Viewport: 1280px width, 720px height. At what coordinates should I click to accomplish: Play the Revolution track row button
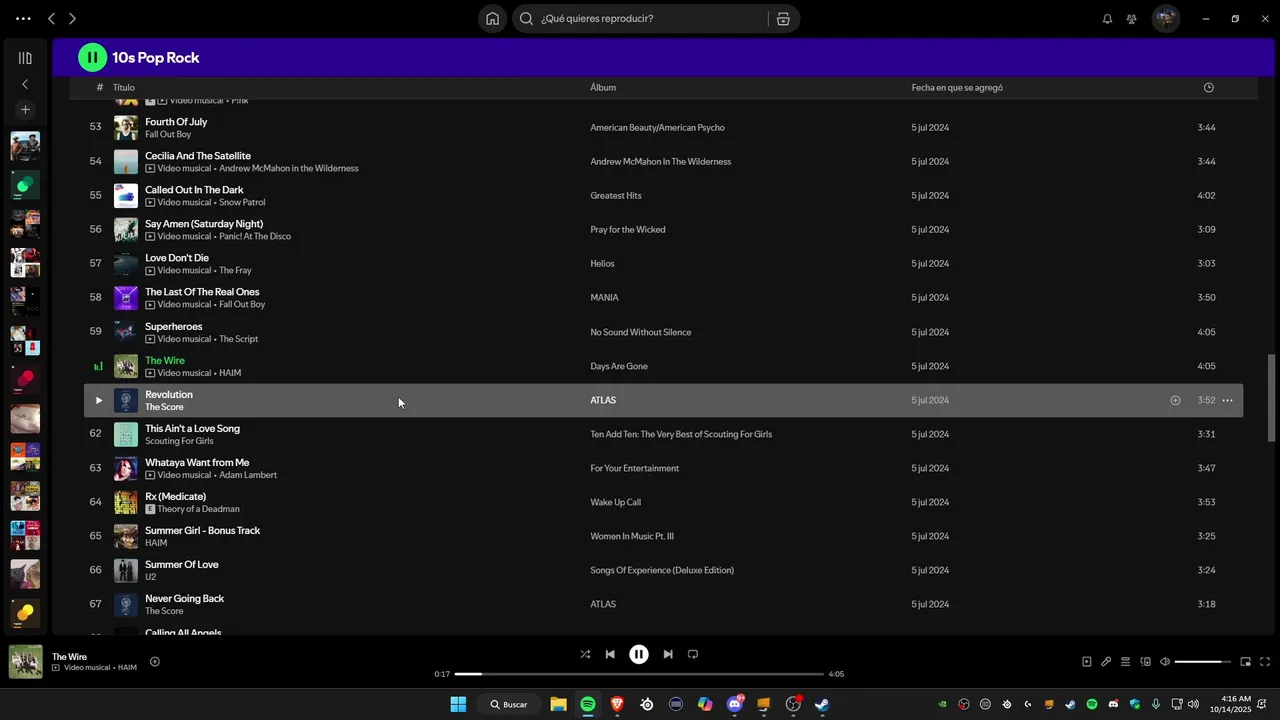[x=98, y=400]
